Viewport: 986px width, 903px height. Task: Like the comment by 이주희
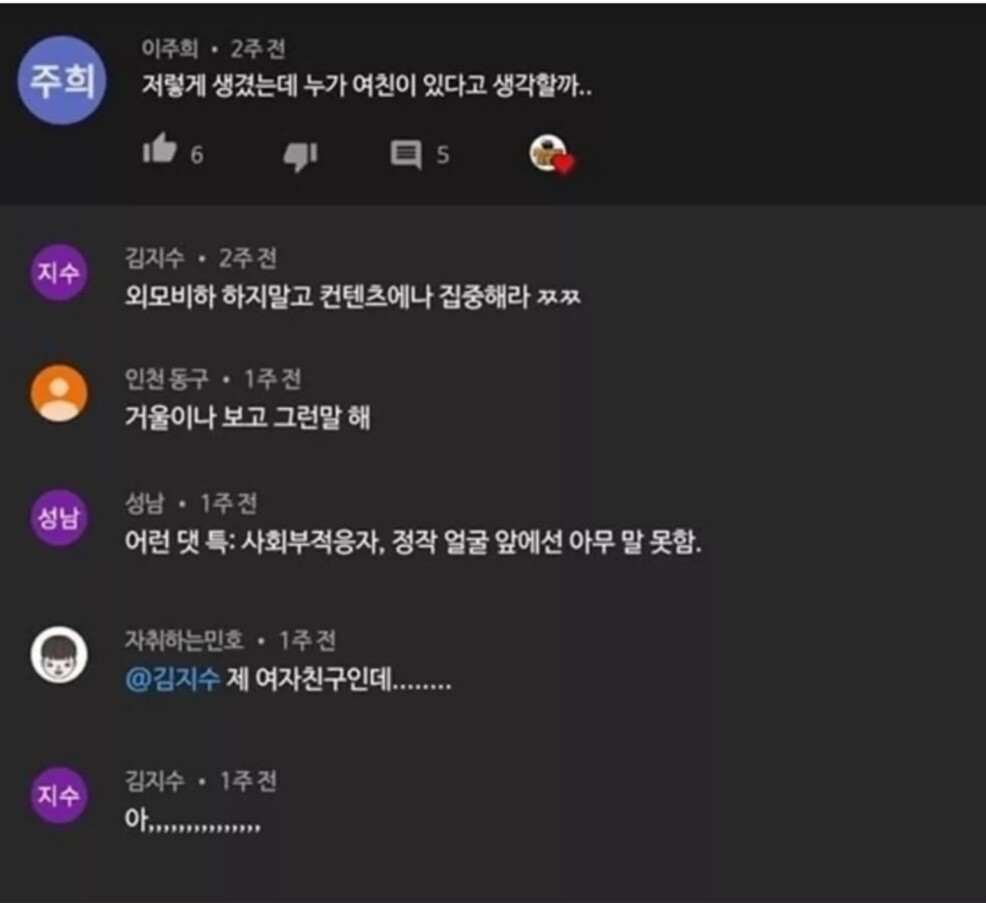[160, 150]
